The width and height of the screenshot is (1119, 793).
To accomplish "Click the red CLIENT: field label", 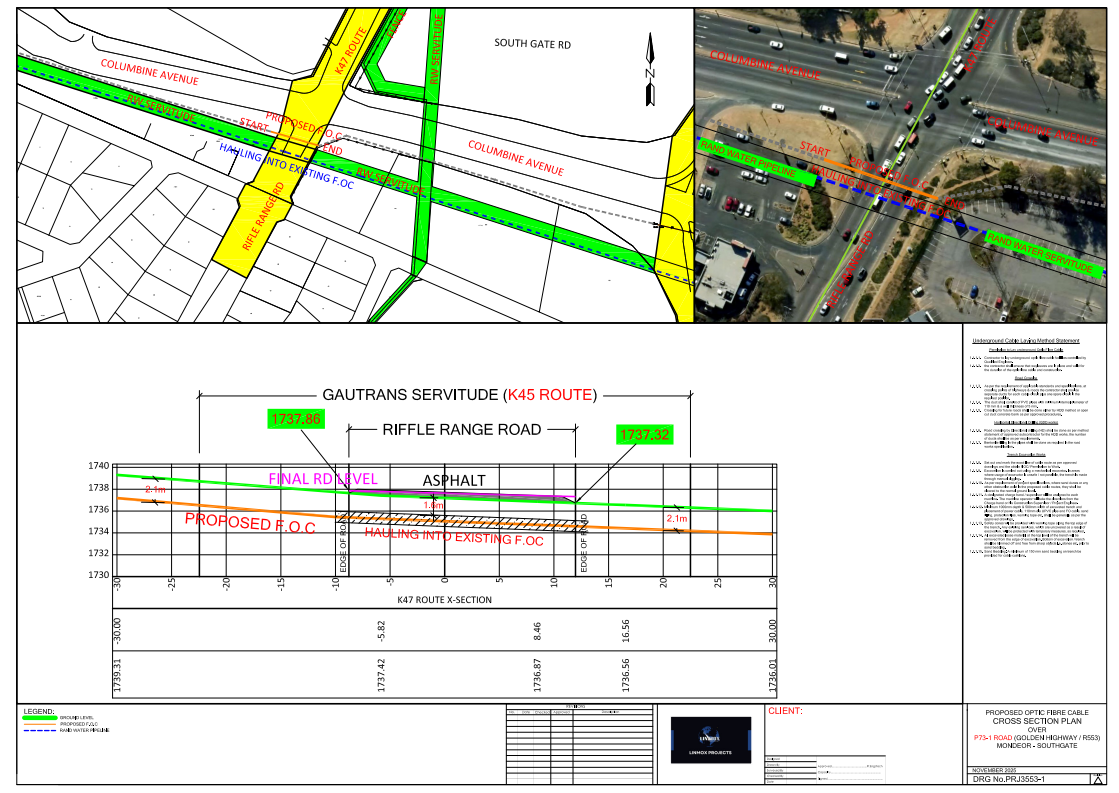I will [x=785, y=712].
